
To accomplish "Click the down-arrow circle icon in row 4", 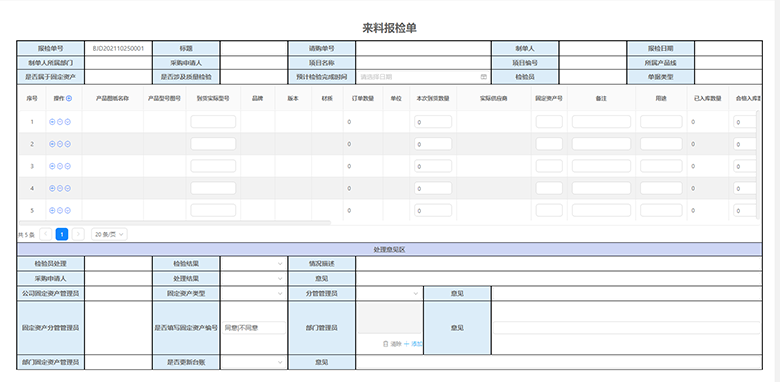I will (68, 188).
